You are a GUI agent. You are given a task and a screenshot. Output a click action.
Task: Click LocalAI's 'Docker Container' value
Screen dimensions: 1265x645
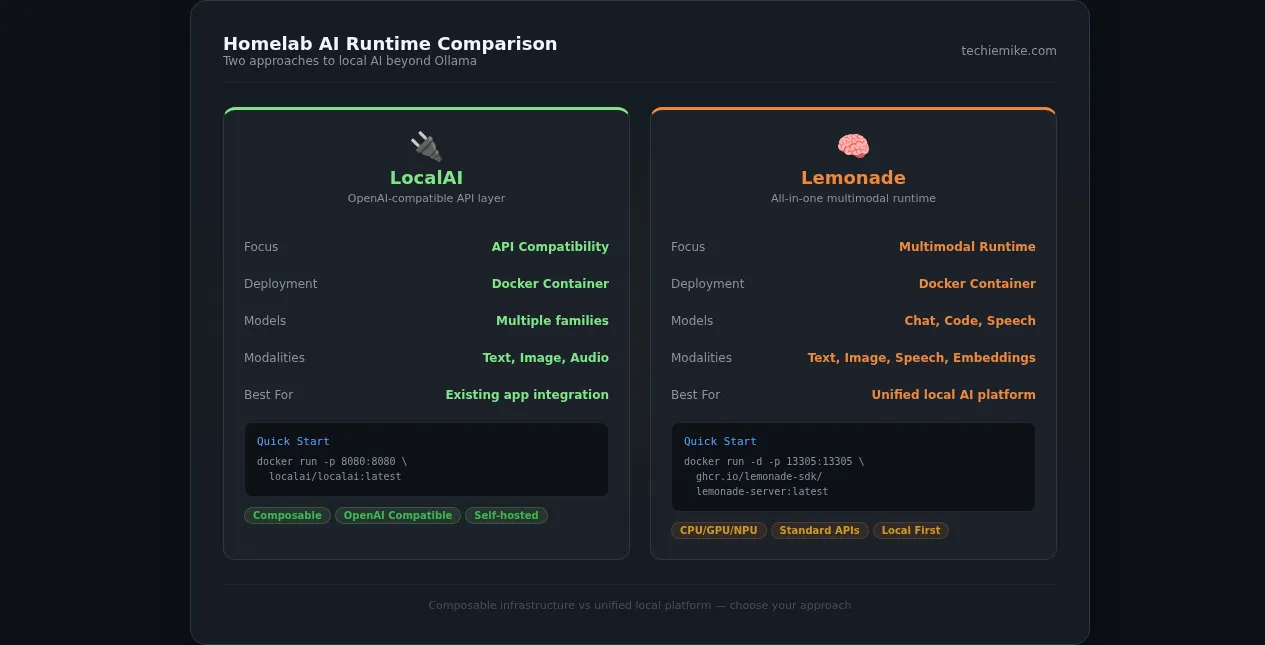(x=550, y=284)
